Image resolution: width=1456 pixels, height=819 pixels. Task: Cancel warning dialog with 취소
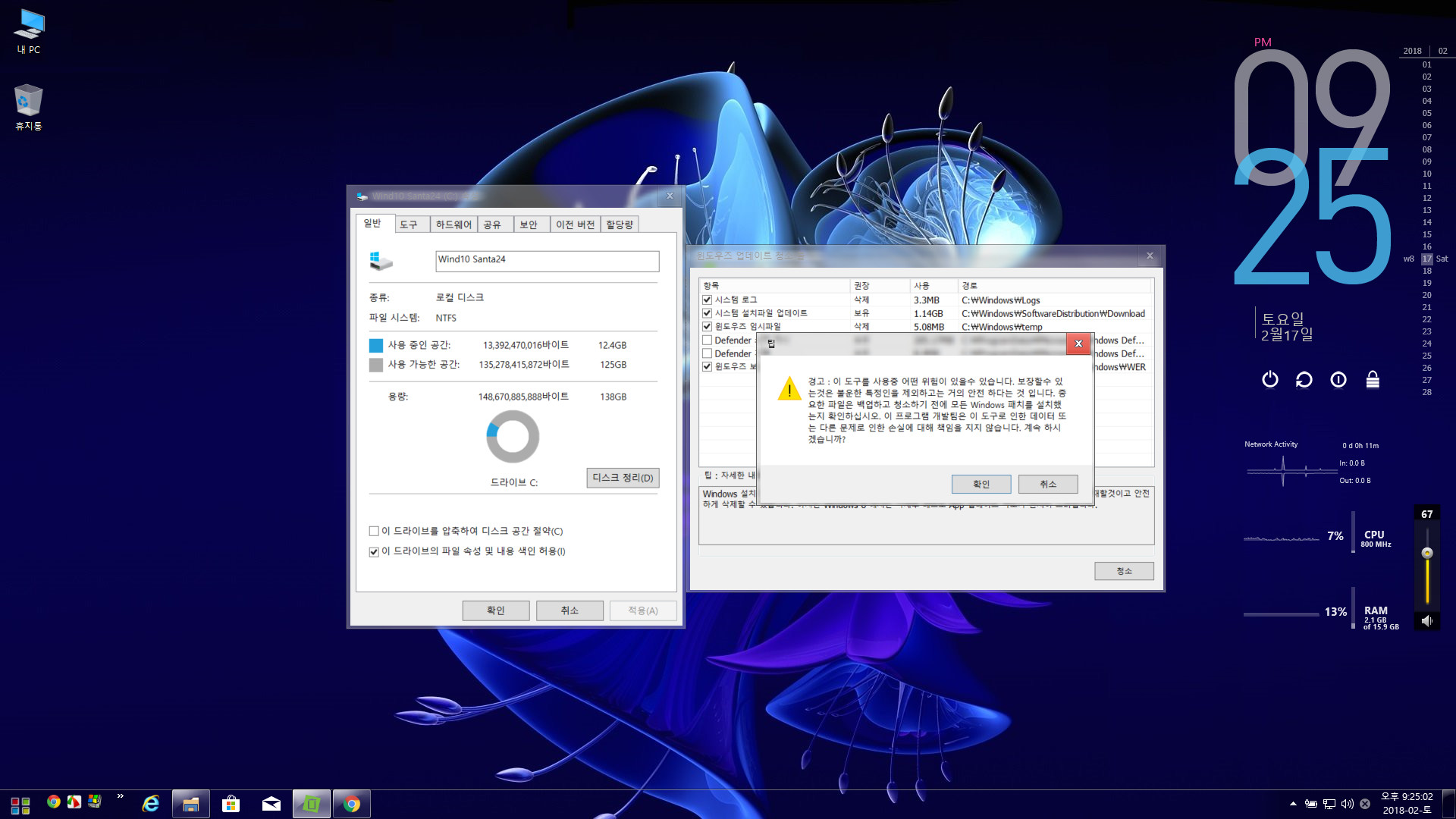(x=1048, y=484)
